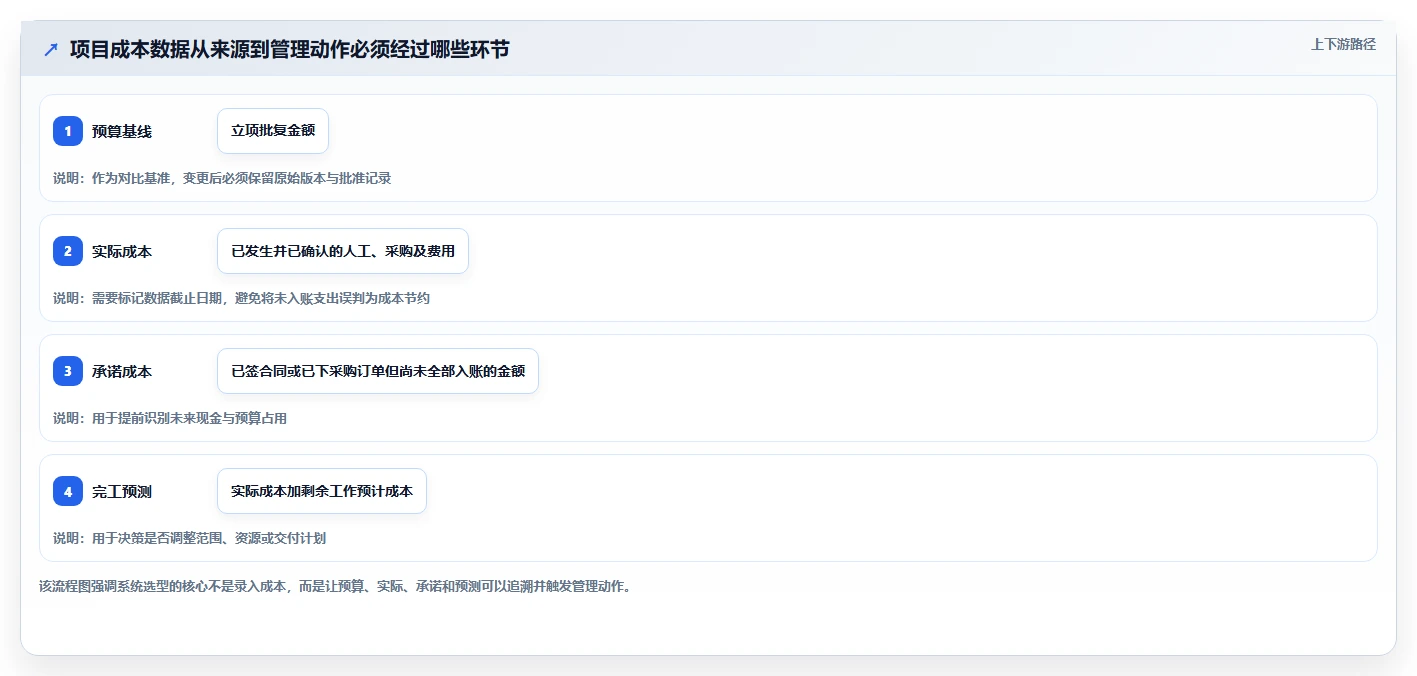Click the 承诺成本 step label
This screenshot has width=1417, height=676.
122,371
